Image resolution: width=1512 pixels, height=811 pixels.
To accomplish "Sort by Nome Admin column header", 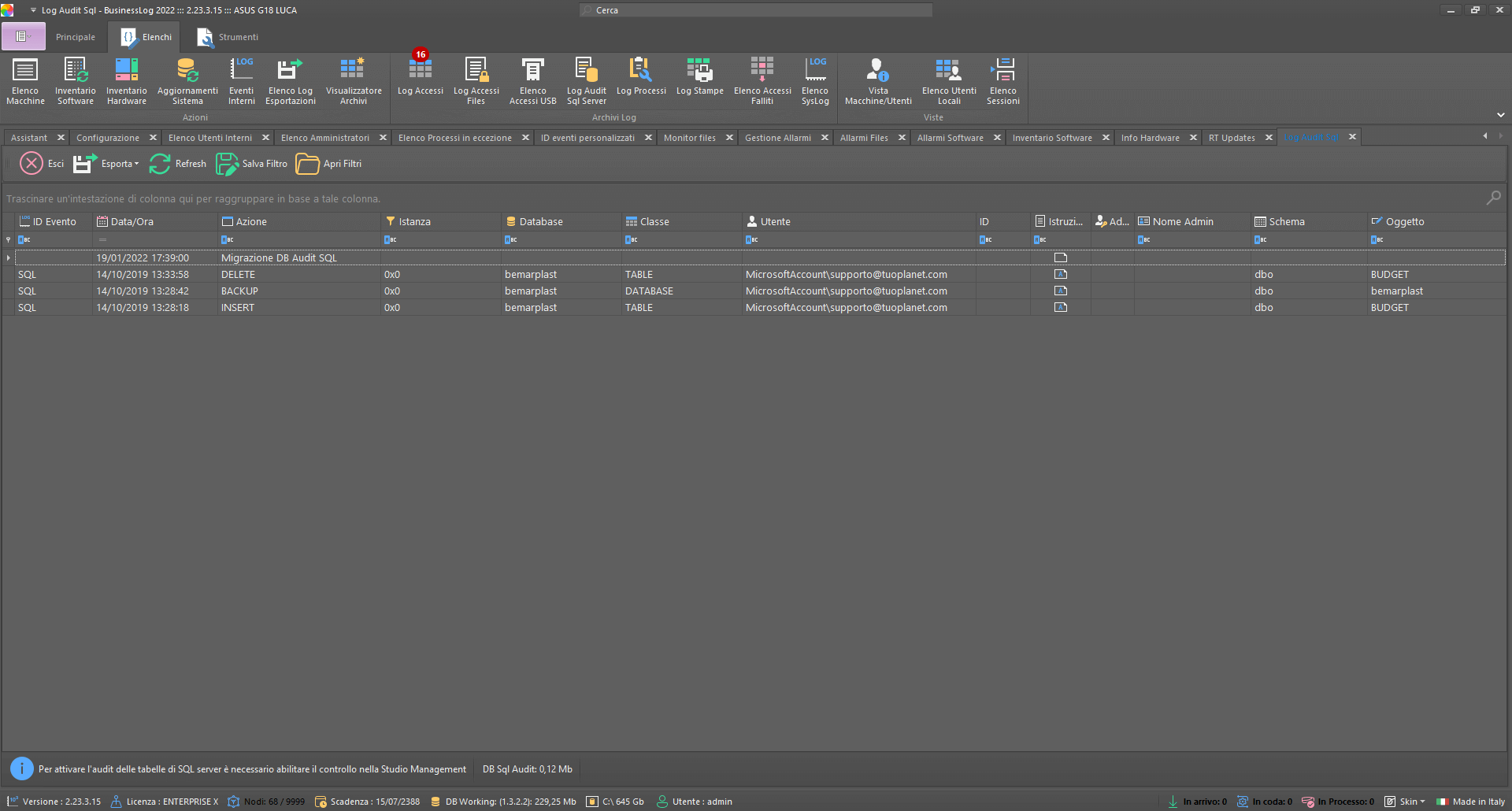I will 1192,222.
